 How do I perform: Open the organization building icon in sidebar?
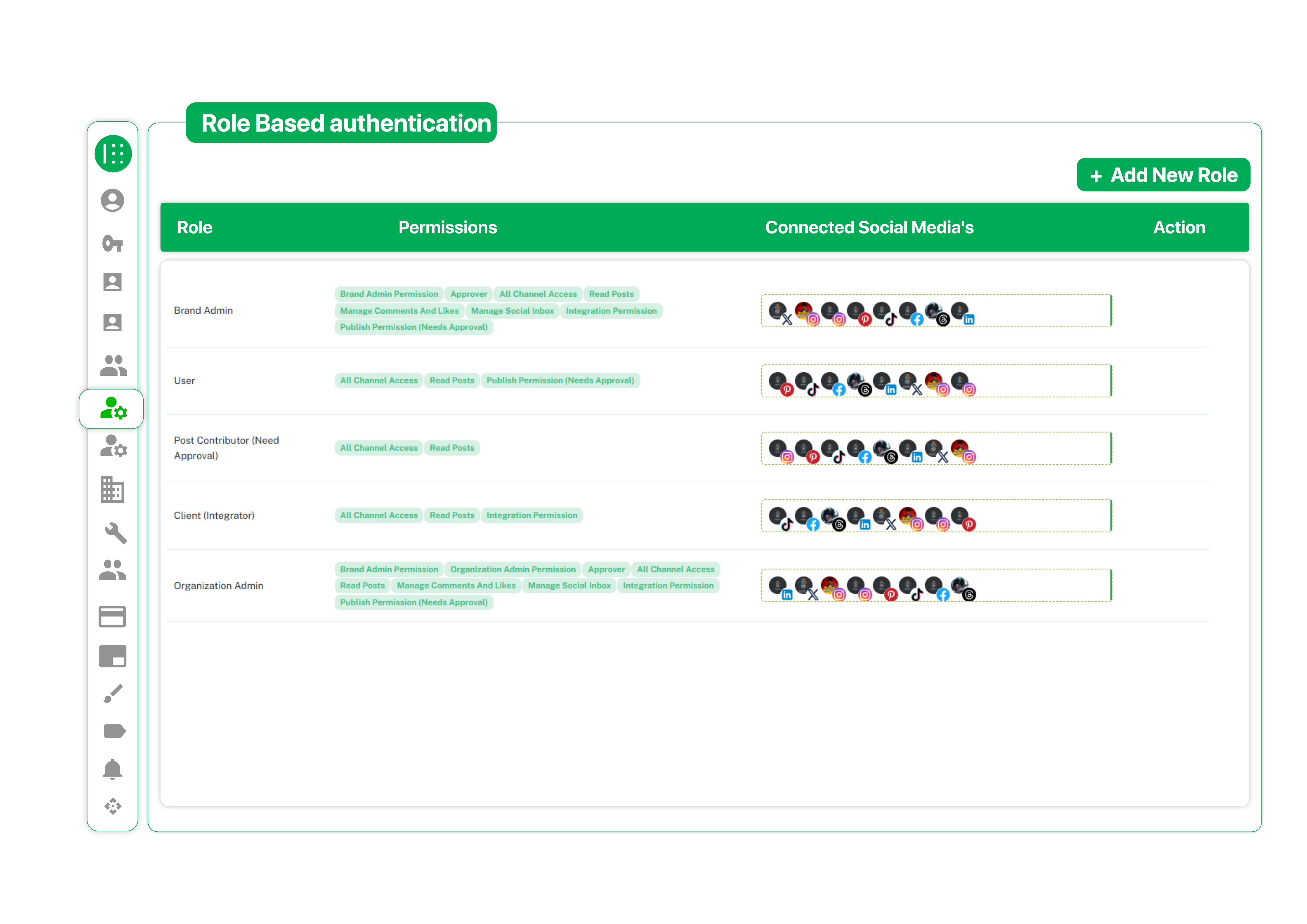click(x=112, y=489)
